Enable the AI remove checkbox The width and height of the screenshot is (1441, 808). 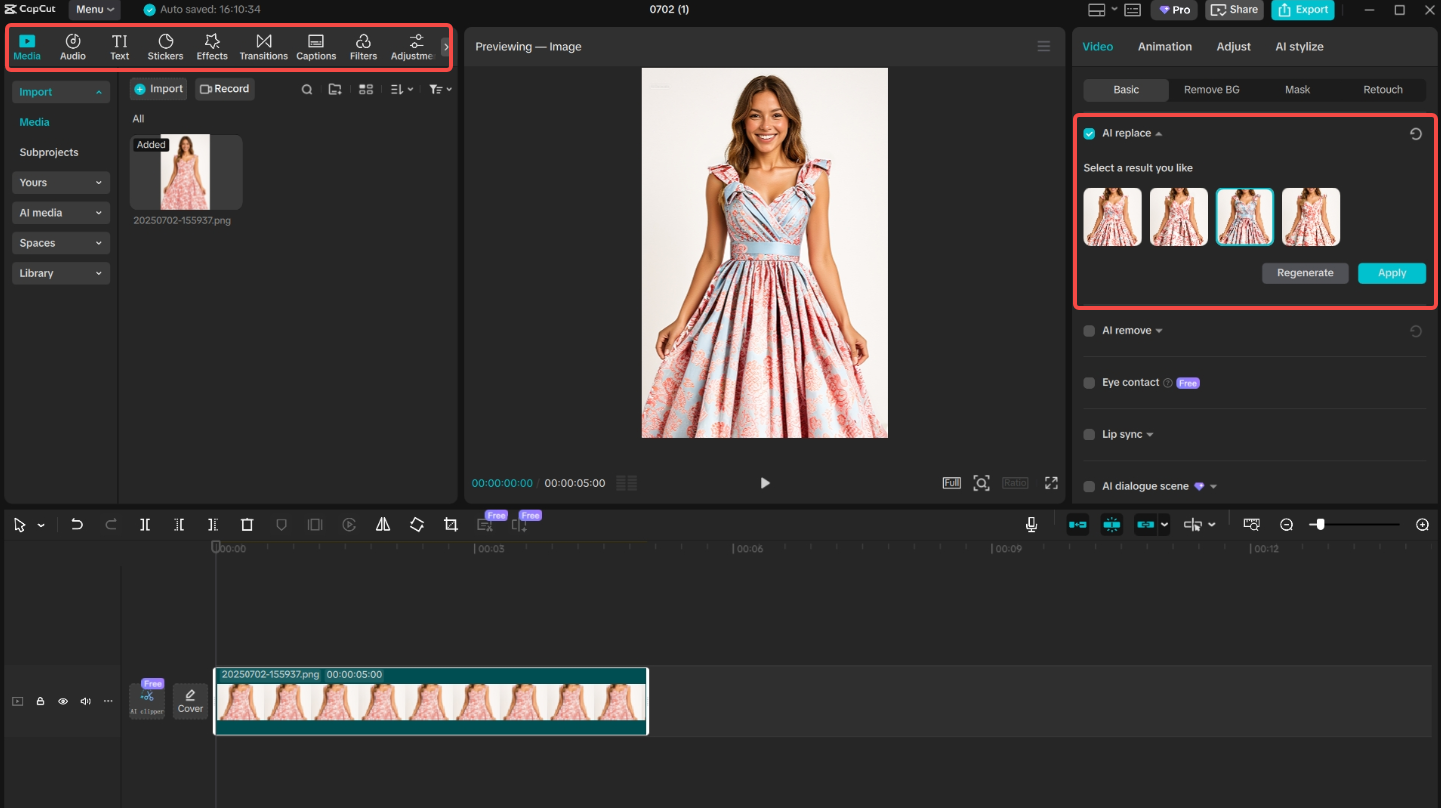click(1088, 330)
